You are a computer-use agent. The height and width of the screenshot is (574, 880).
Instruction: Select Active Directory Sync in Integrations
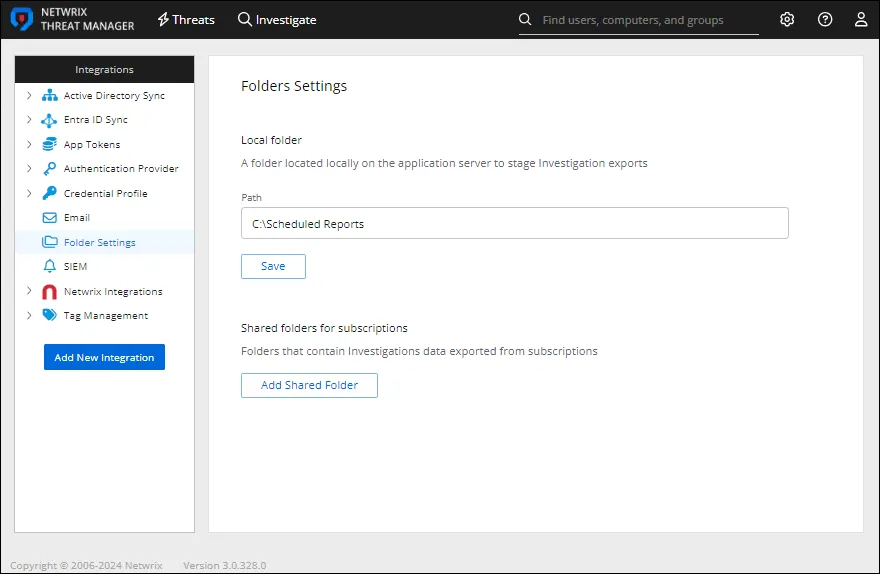[x=114, y=95]
